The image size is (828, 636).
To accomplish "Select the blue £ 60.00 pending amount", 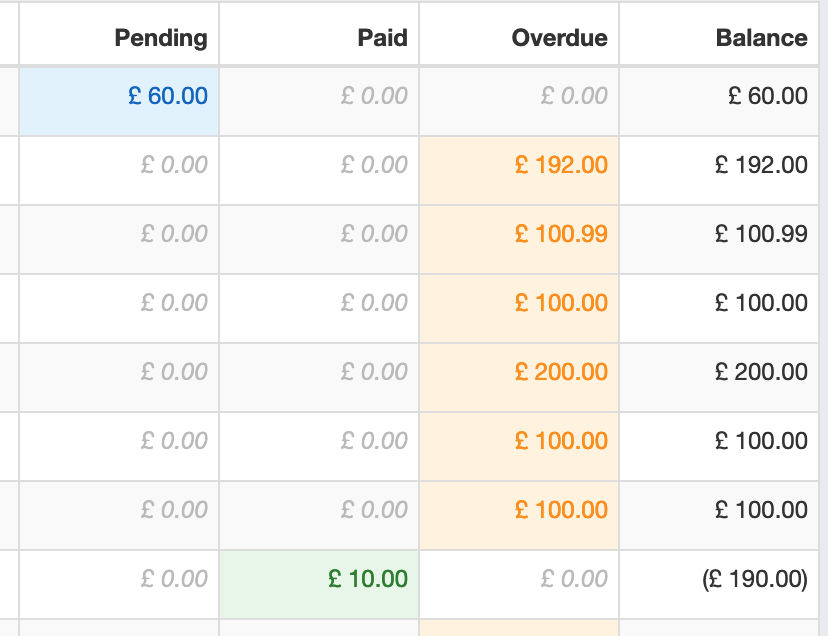I will point(168,96).
